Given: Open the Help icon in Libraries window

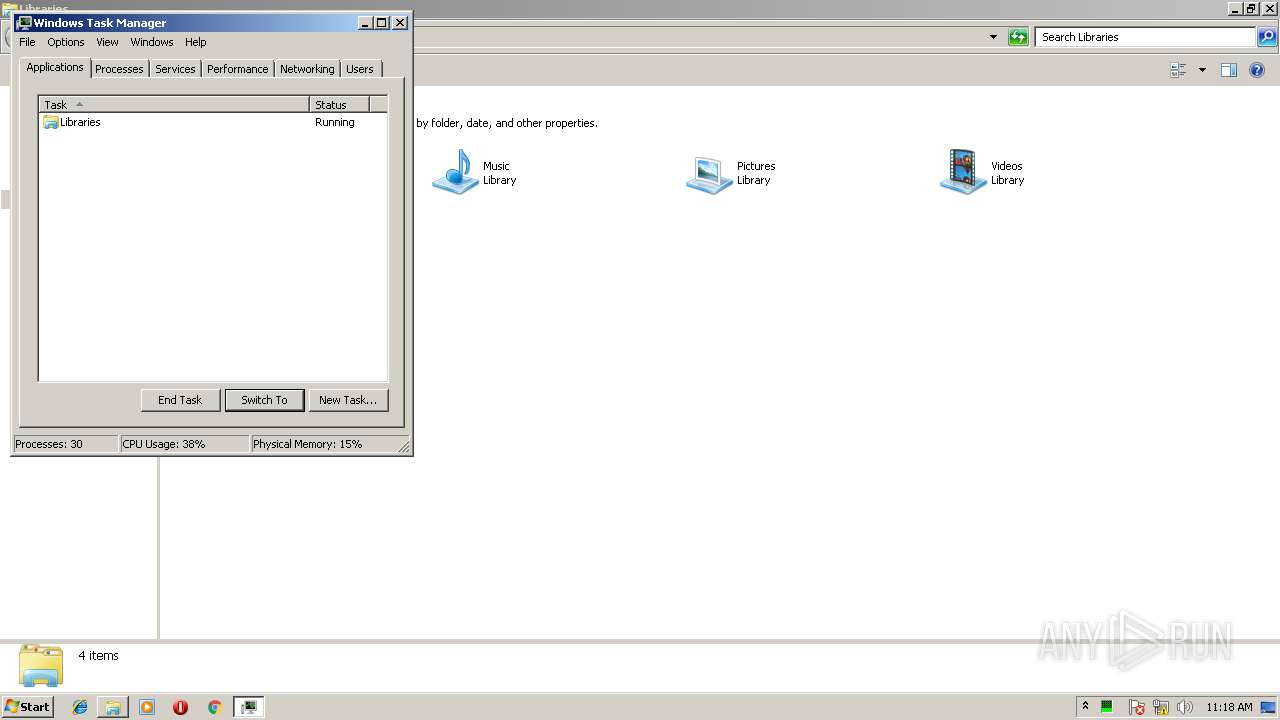Looking at the screenshot, I should pos(1257,70).
